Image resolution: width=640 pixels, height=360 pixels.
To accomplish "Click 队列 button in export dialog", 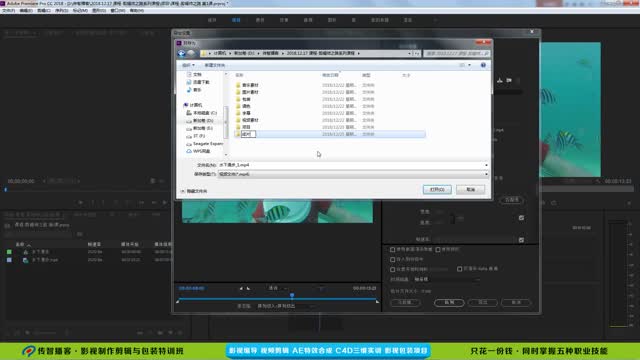I will click(449, 302).
